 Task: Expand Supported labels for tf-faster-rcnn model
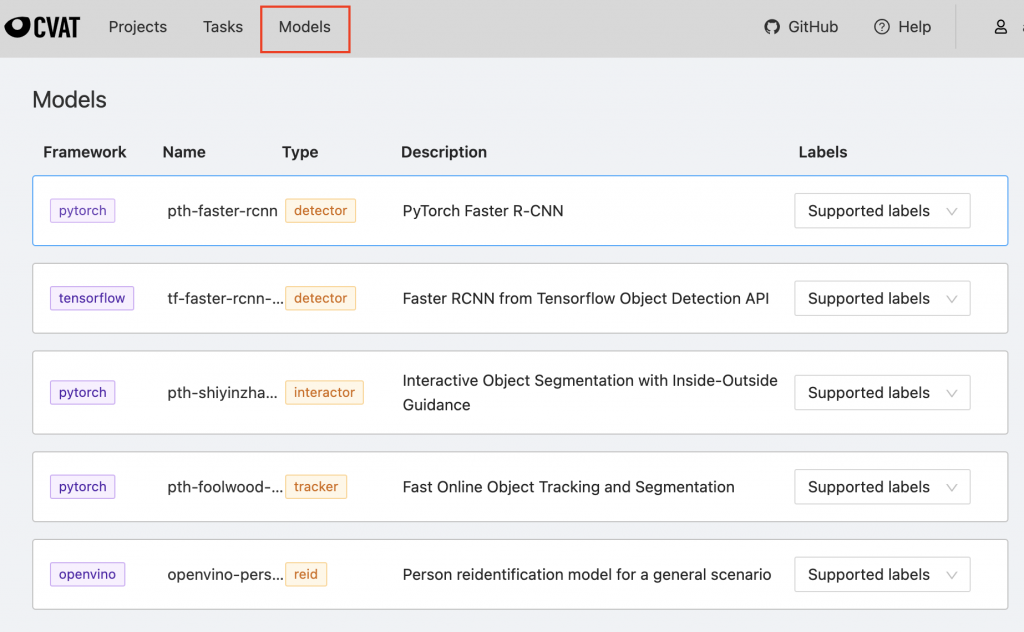881,298
